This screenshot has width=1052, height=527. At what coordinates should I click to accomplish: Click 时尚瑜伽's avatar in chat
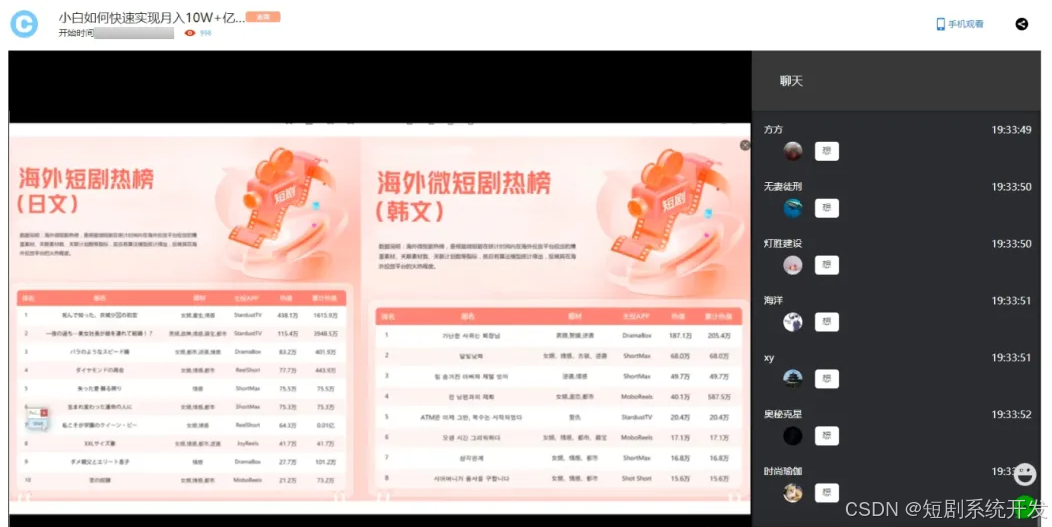[793, 493]
